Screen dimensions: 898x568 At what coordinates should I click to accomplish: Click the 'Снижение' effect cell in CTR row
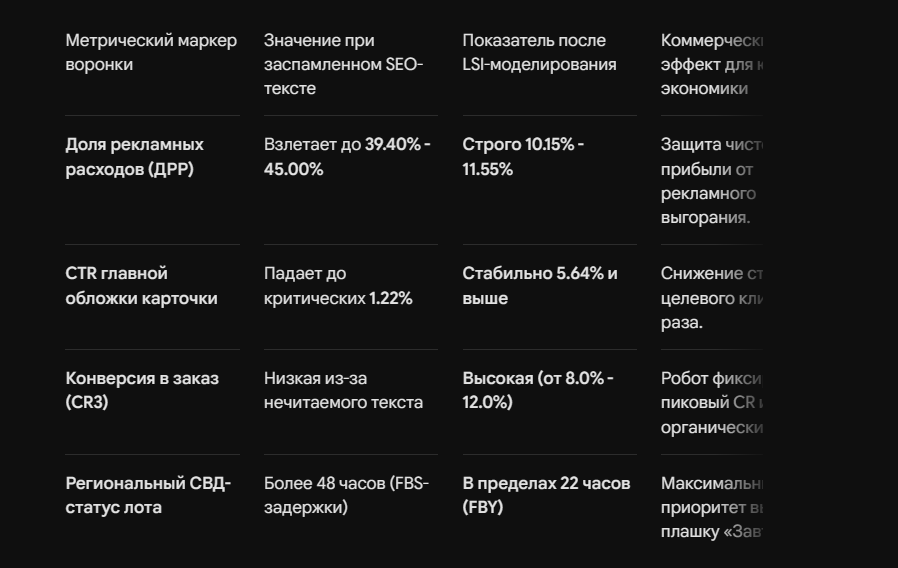click(x=711, y=298)
